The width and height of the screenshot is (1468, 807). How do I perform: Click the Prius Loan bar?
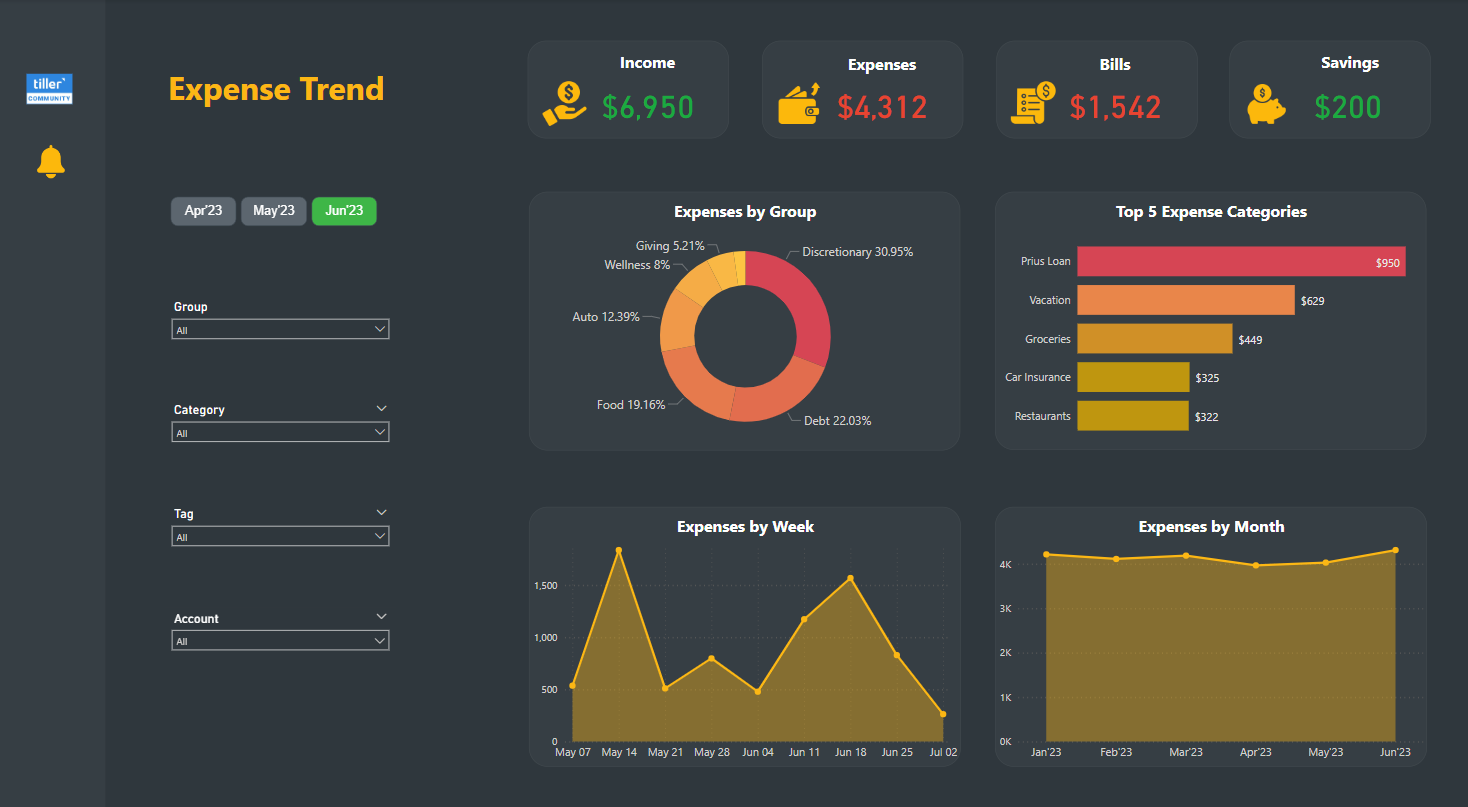point(1240,262)
